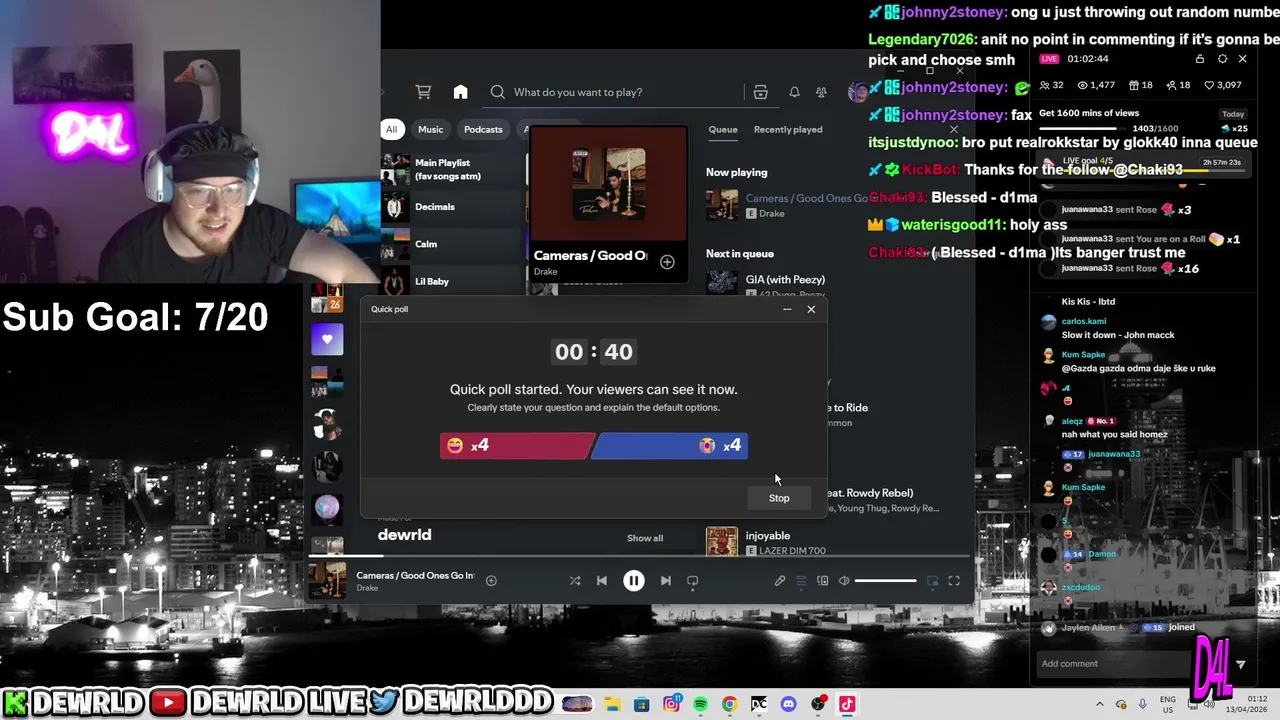The image size is (1280, 720).
Task: Expand the system tray hidden icons chevron
Action: point(1100,704)
